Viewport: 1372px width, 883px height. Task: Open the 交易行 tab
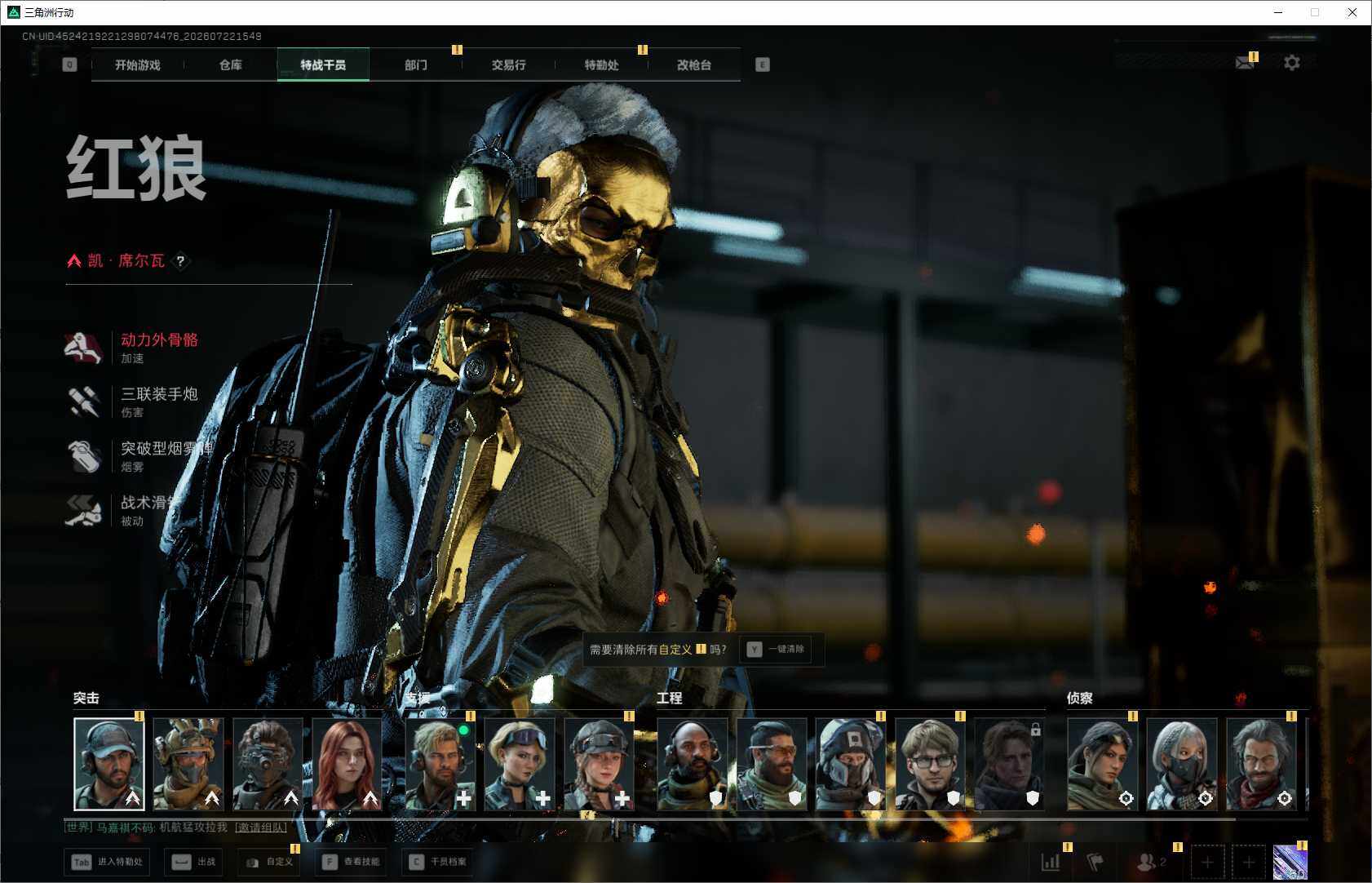point(509,65)
